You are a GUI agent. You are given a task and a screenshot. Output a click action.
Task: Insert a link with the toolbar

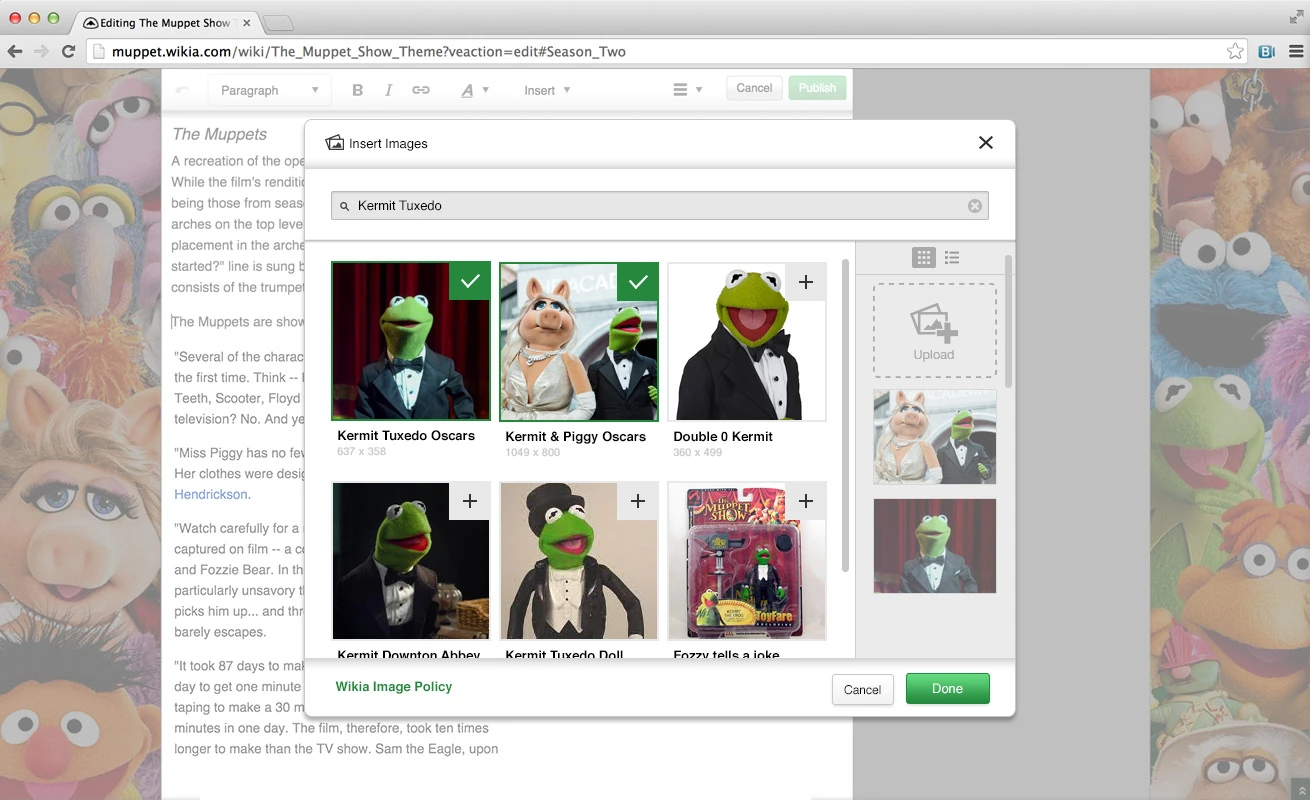click(421, 90)
